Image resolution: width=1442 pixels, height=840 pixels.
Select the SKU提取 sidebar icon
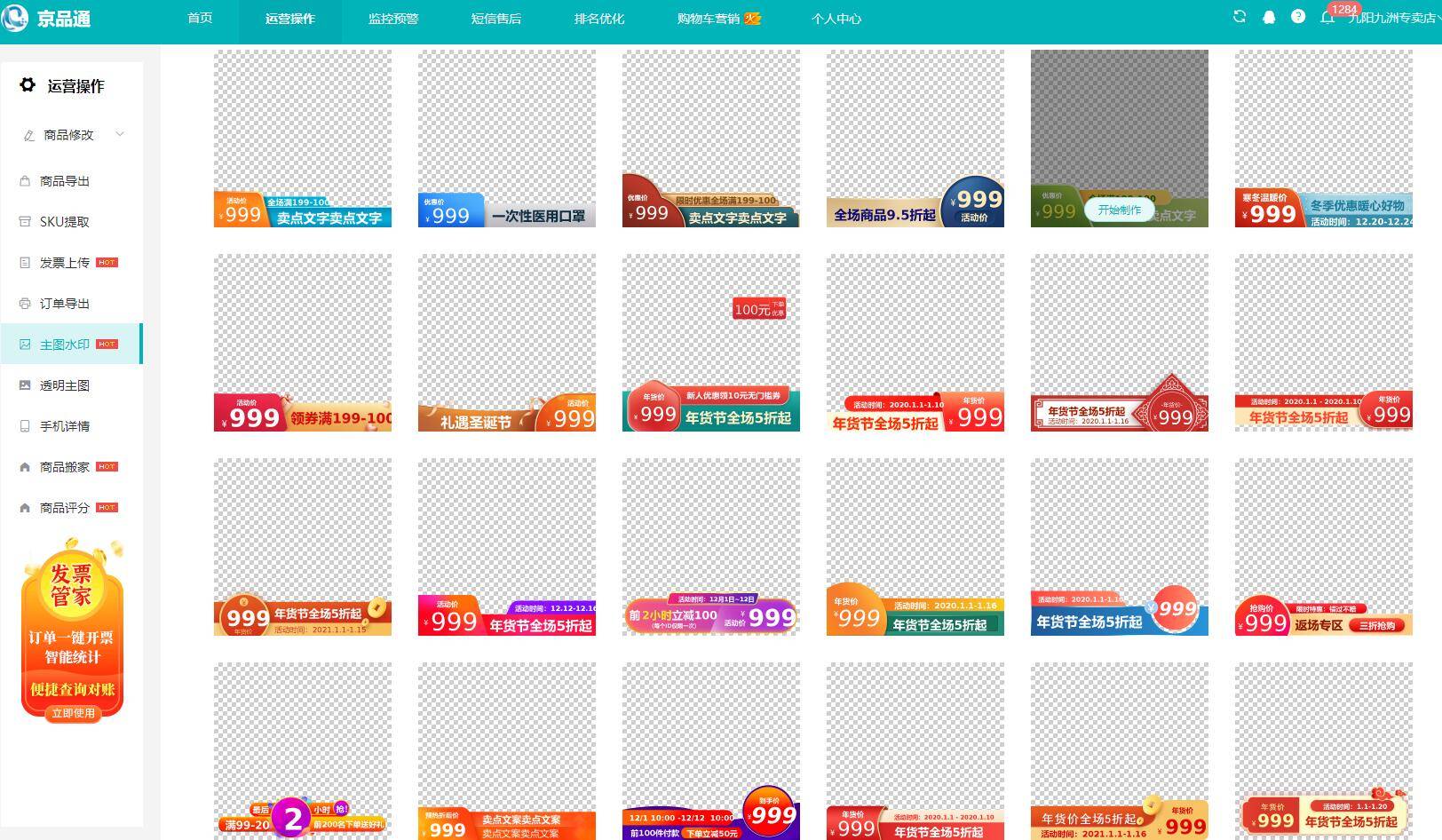pyautogui.click(x=25, y=222)
